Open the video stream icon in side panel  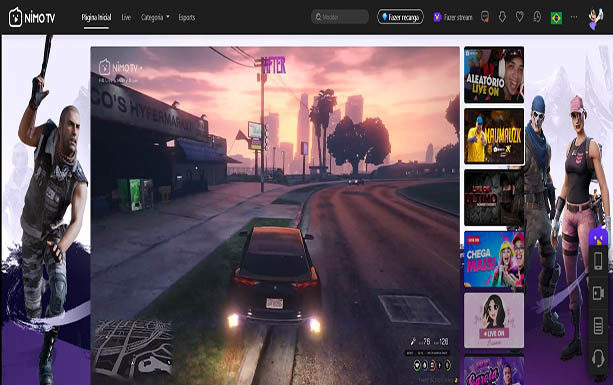coord(598,293)
